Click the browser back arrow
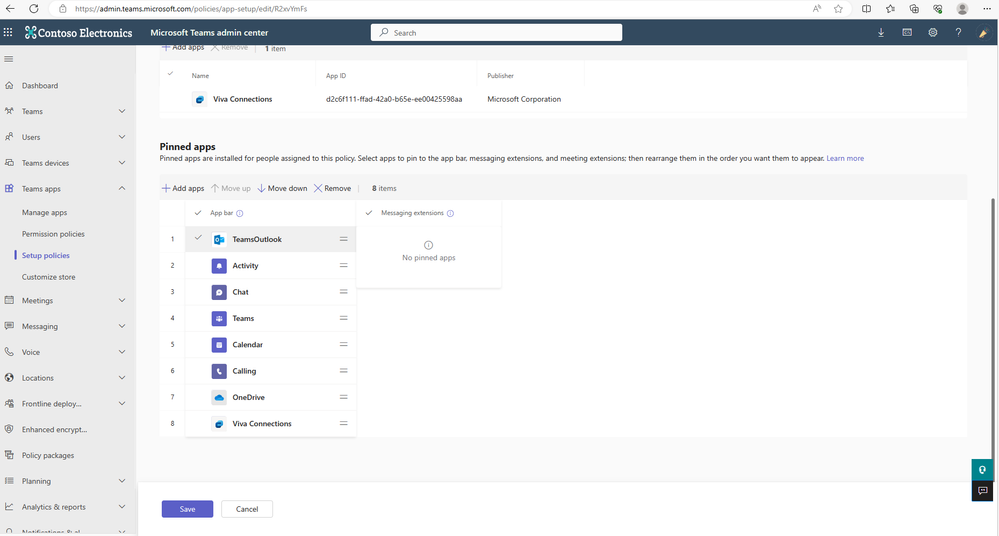Screen dimensions: 999x536 pos(10,9)
